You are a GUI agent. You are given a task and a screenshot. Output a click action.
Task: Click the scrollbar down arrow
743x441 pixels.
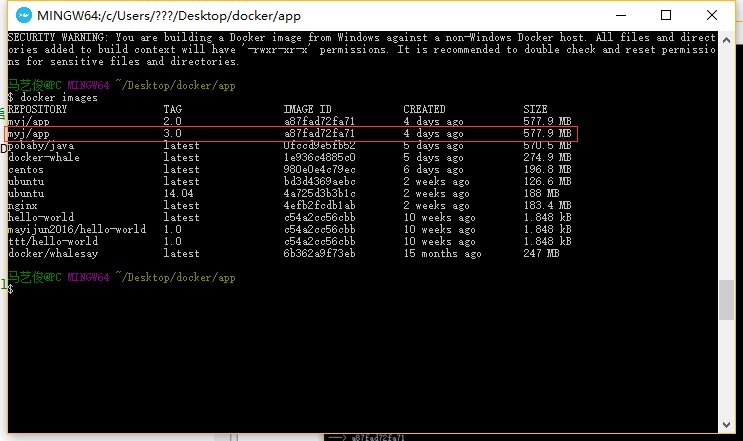pos(725,424)
